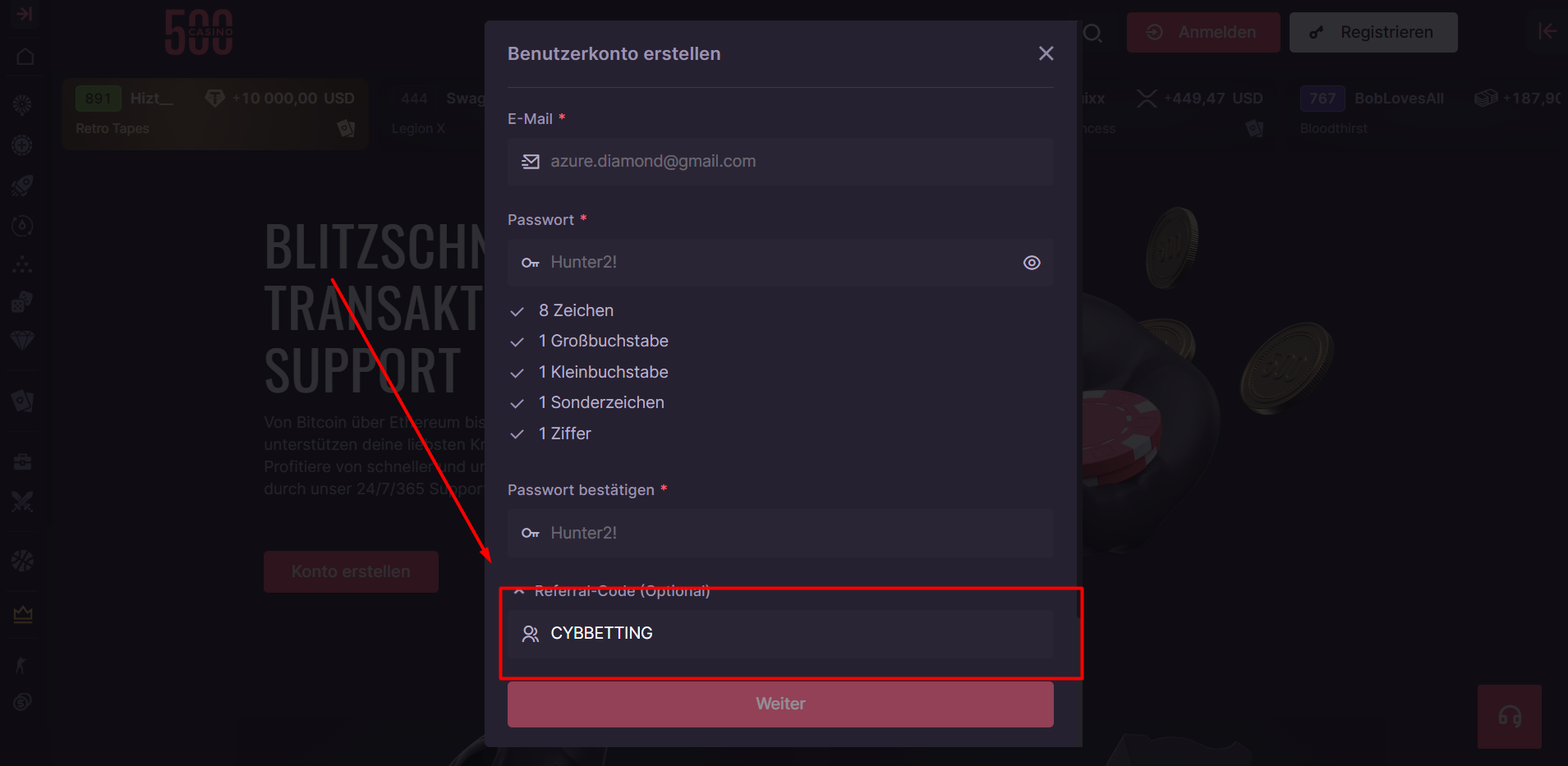This screenshot has height=766, width=1568.
Task: Click the Anmelden login button
Action: pos(1202,32)
